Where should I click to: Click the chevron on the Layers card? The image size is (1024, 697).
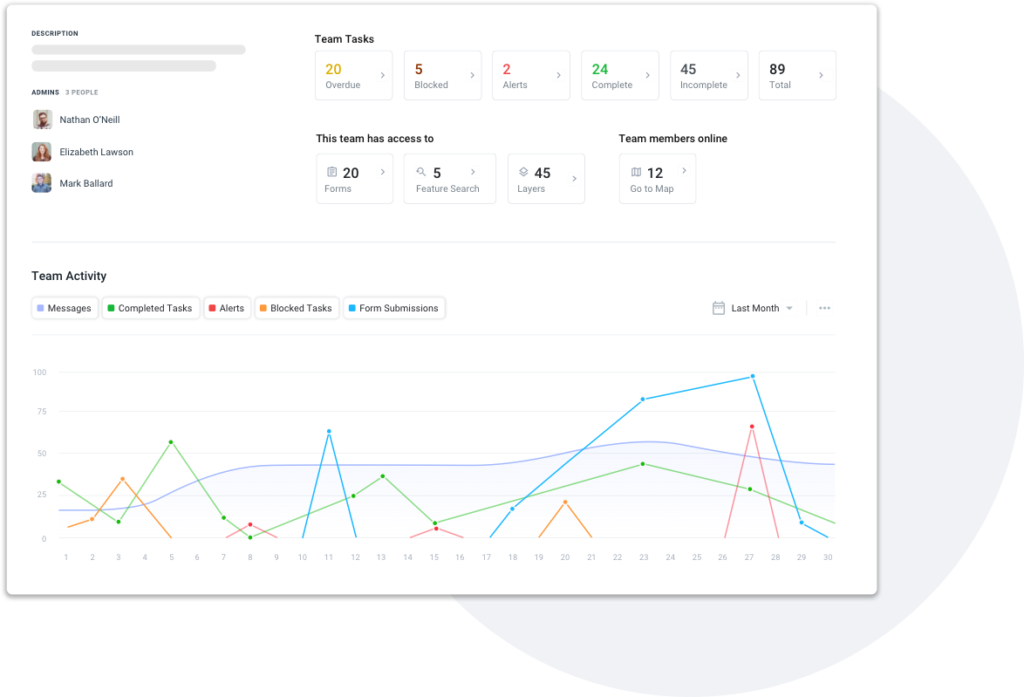click(574, 178)
